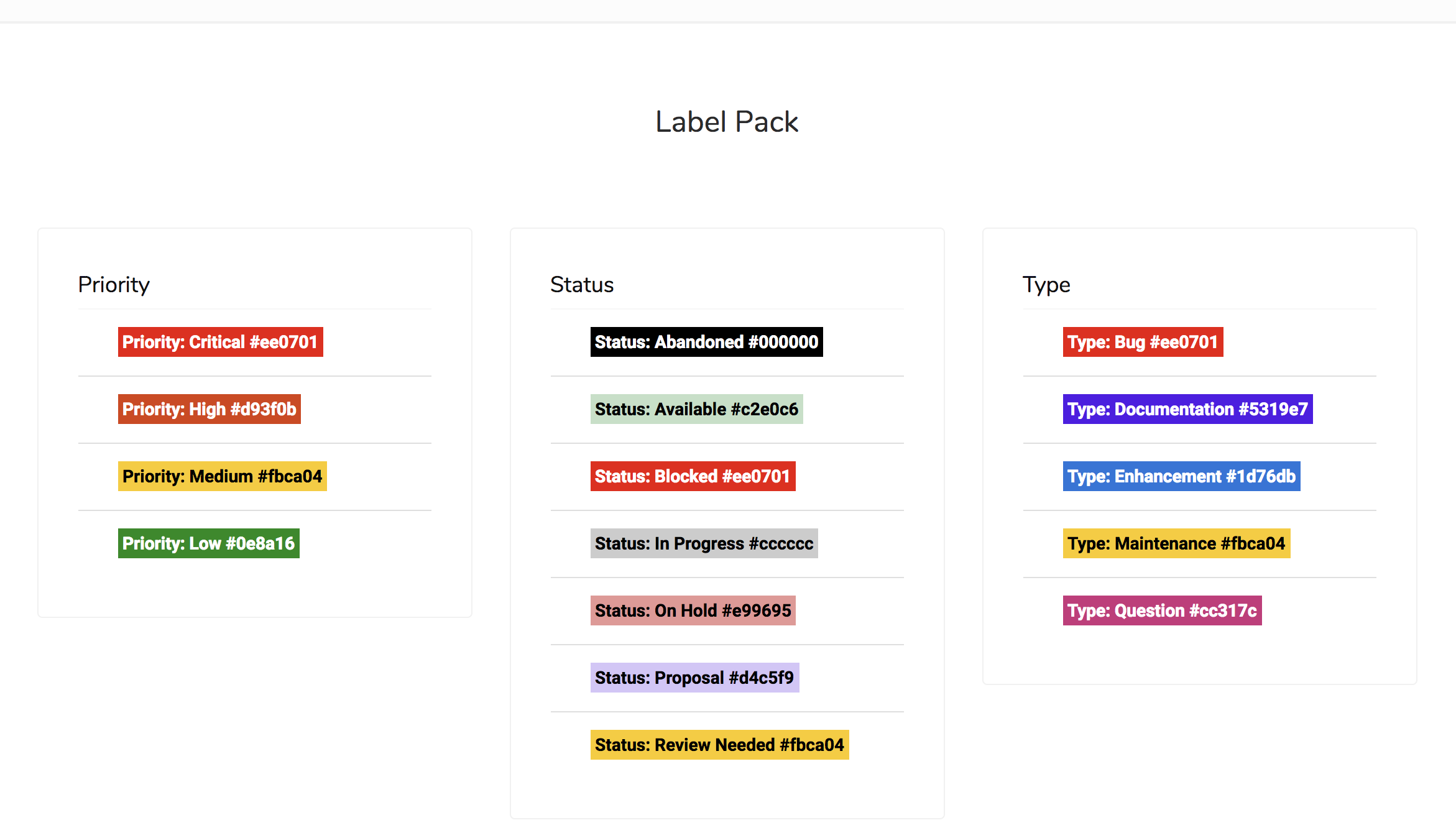Click the Status: On Hold label

tap(693, 610)
